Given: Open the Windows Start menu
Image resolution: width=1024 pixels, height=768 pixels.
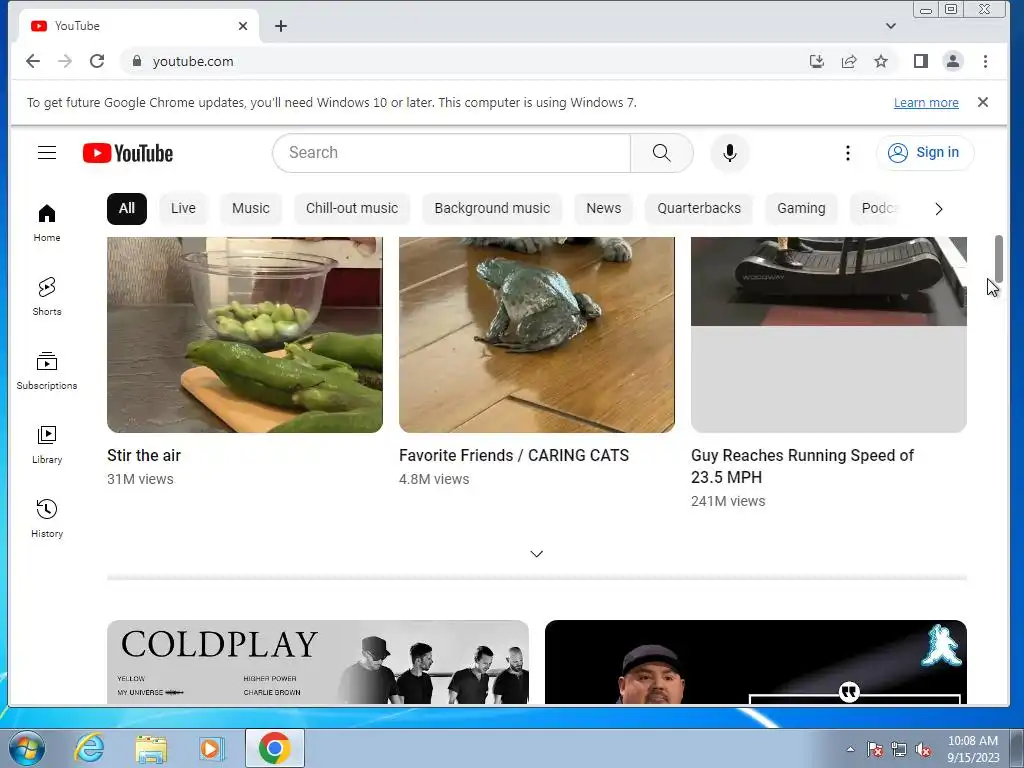Looking at the screenshot, I should (27, 748).
